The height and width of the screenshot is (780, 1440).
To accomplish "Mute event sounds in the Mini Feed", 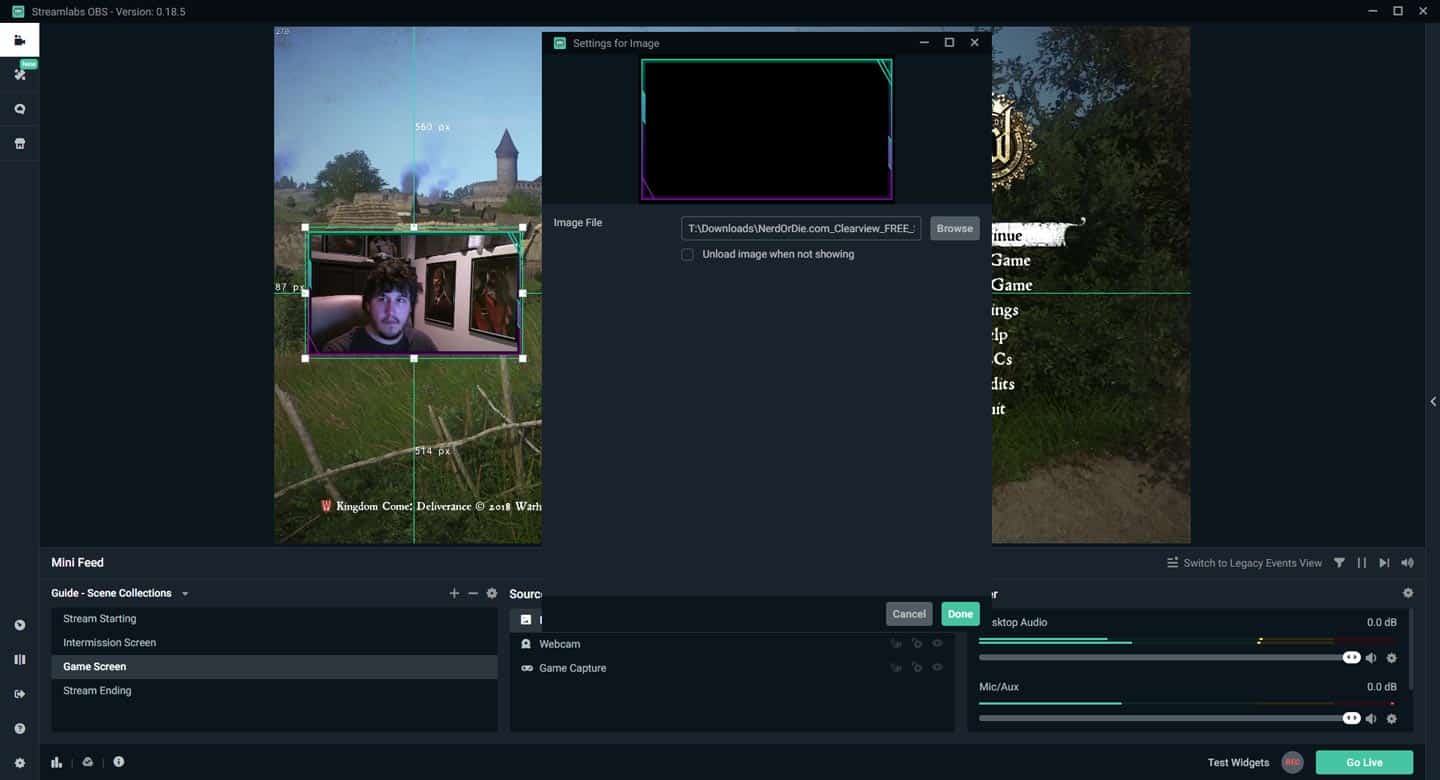I will point(1408,563).
